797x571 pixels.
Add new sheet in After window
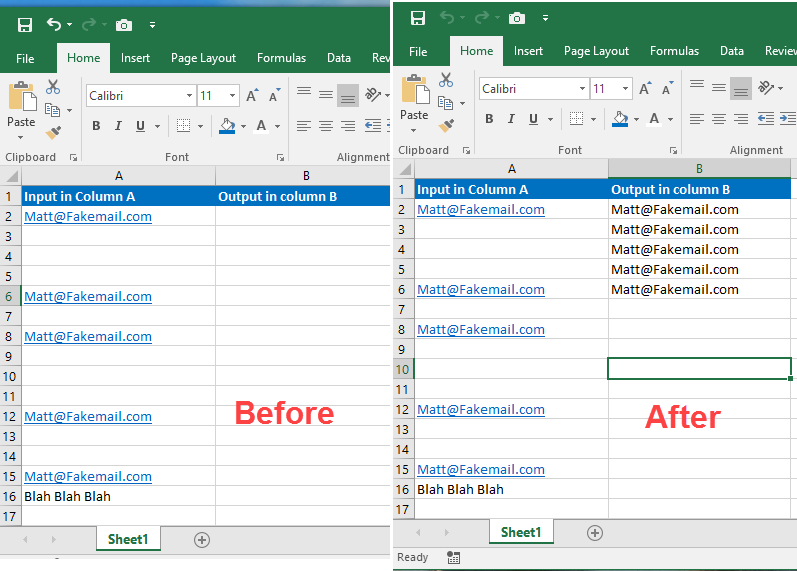(595, 532)
